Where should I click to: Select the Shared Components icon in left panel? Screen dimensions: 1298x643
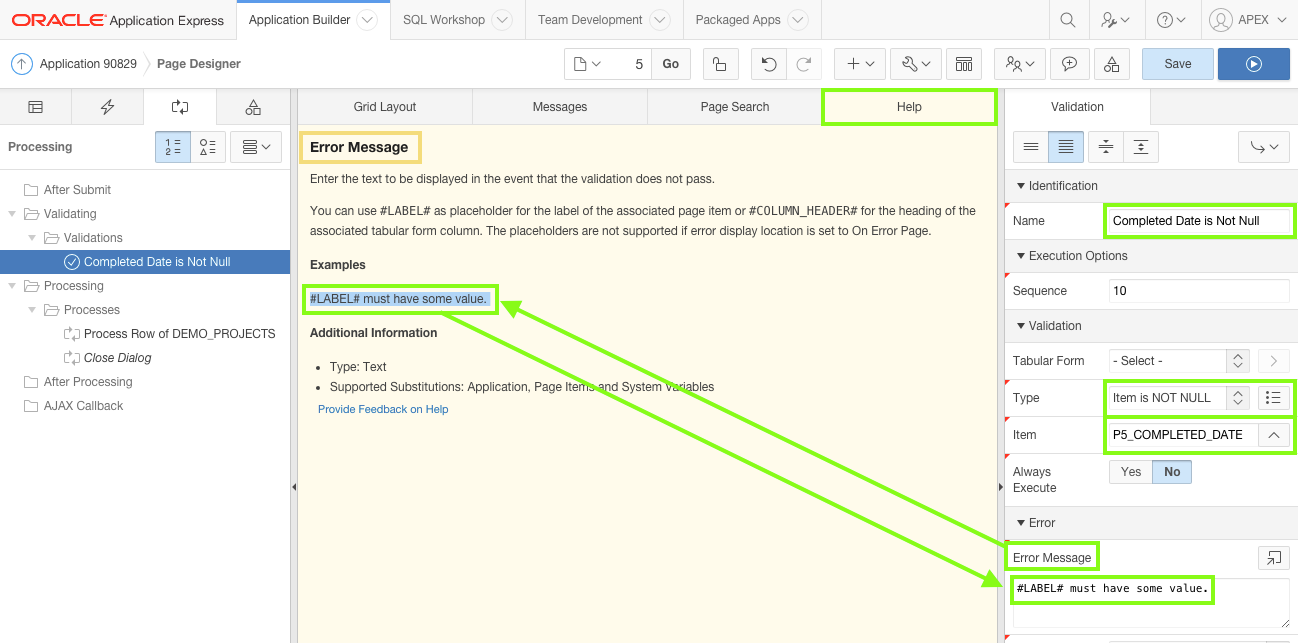point(253,107)
